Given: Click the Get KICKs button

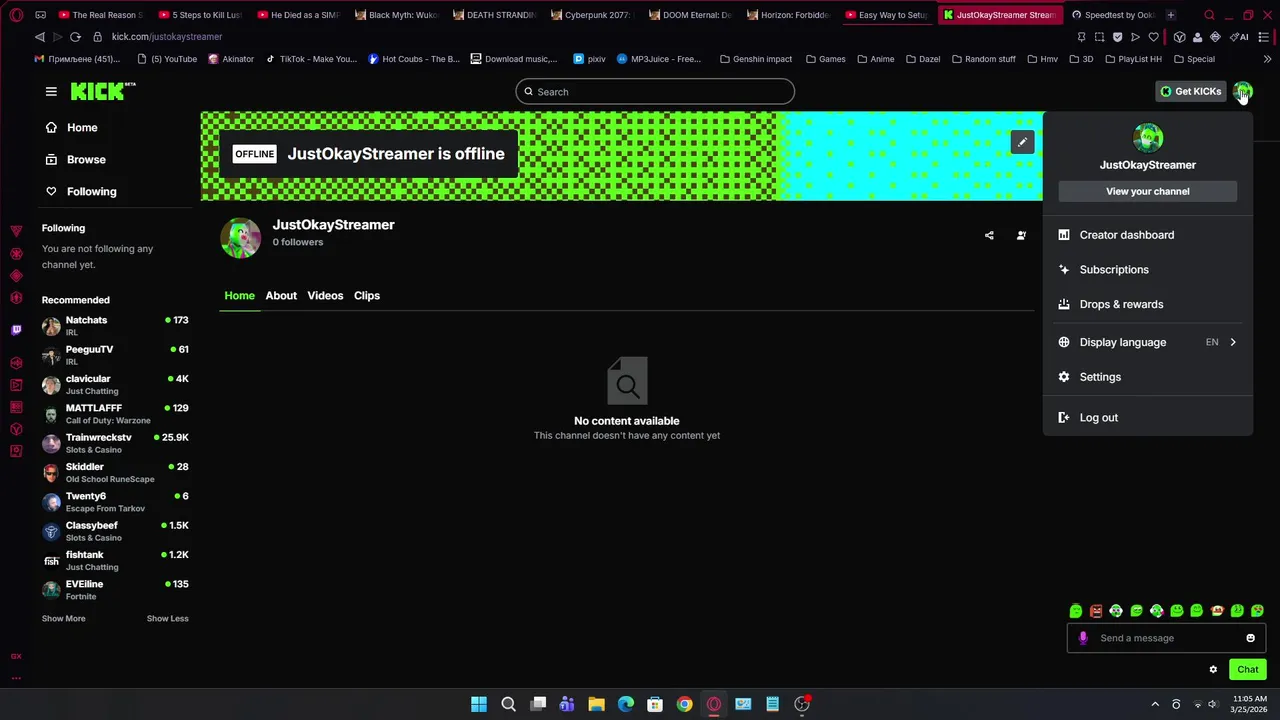Looking at the screenshot, I should [x=1190, y=91].
